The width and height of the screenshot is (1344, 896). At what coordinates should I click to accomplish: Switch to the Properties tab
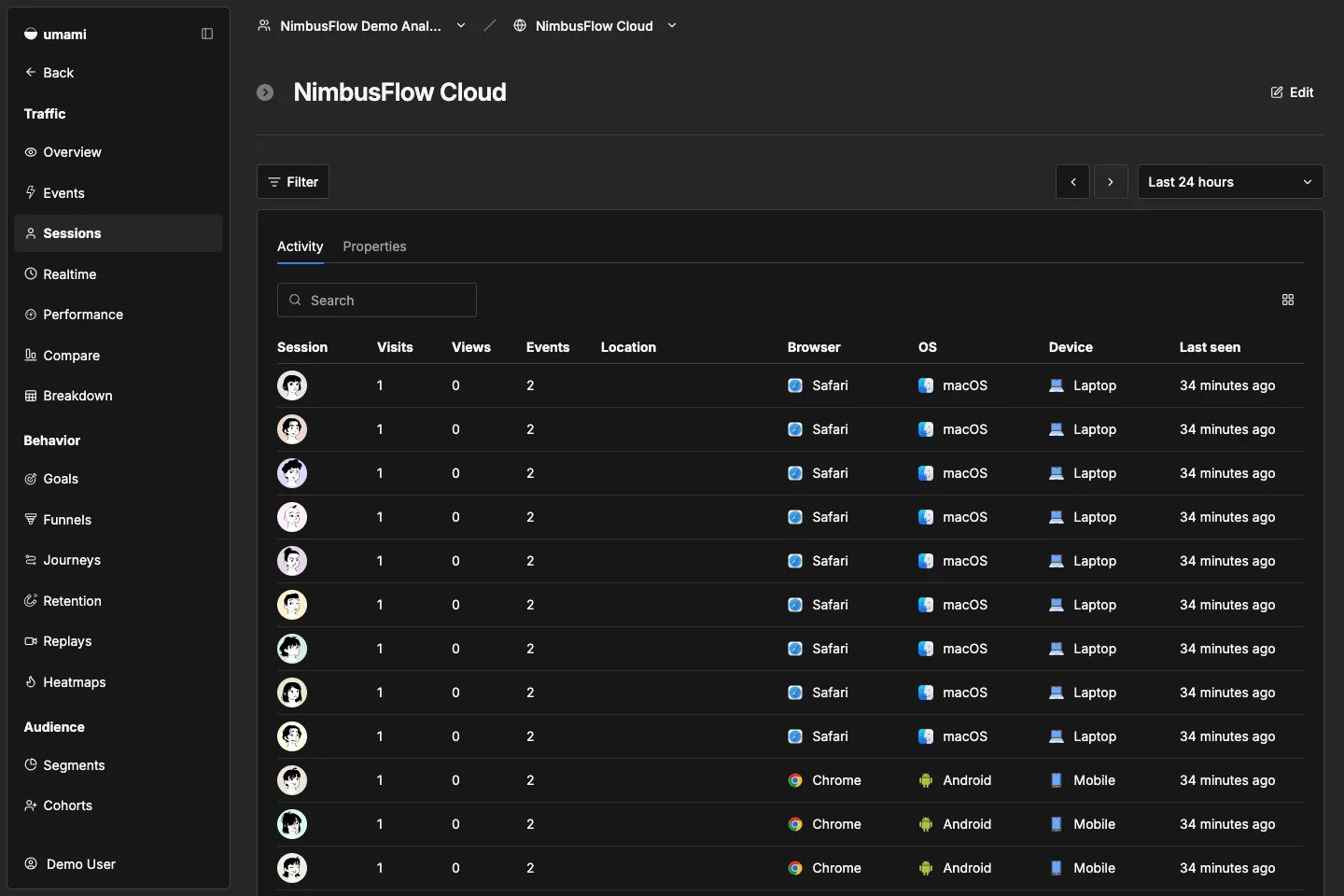(374, 246)
